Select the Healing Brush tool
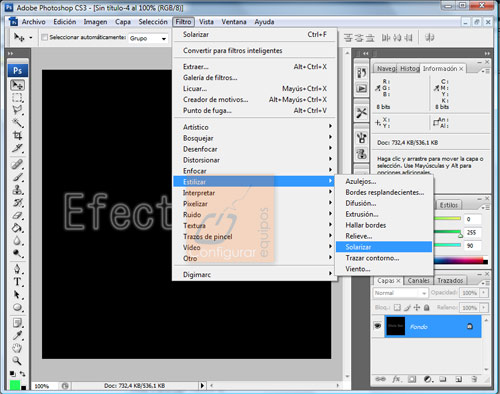 [x=17, y=164]
